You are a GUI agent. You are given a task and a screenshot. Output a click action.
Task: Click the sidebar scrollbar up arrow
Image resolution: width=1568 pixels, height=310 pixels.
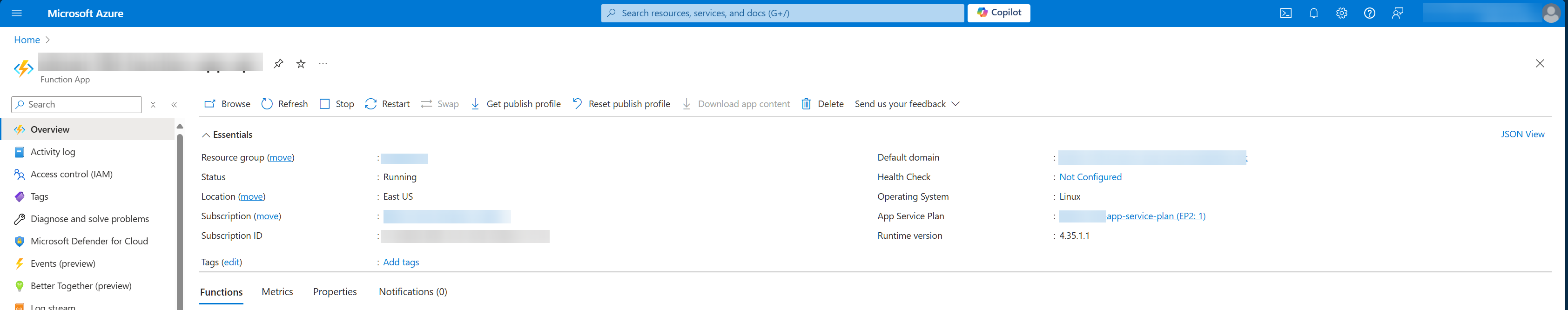tap(180, 126)
